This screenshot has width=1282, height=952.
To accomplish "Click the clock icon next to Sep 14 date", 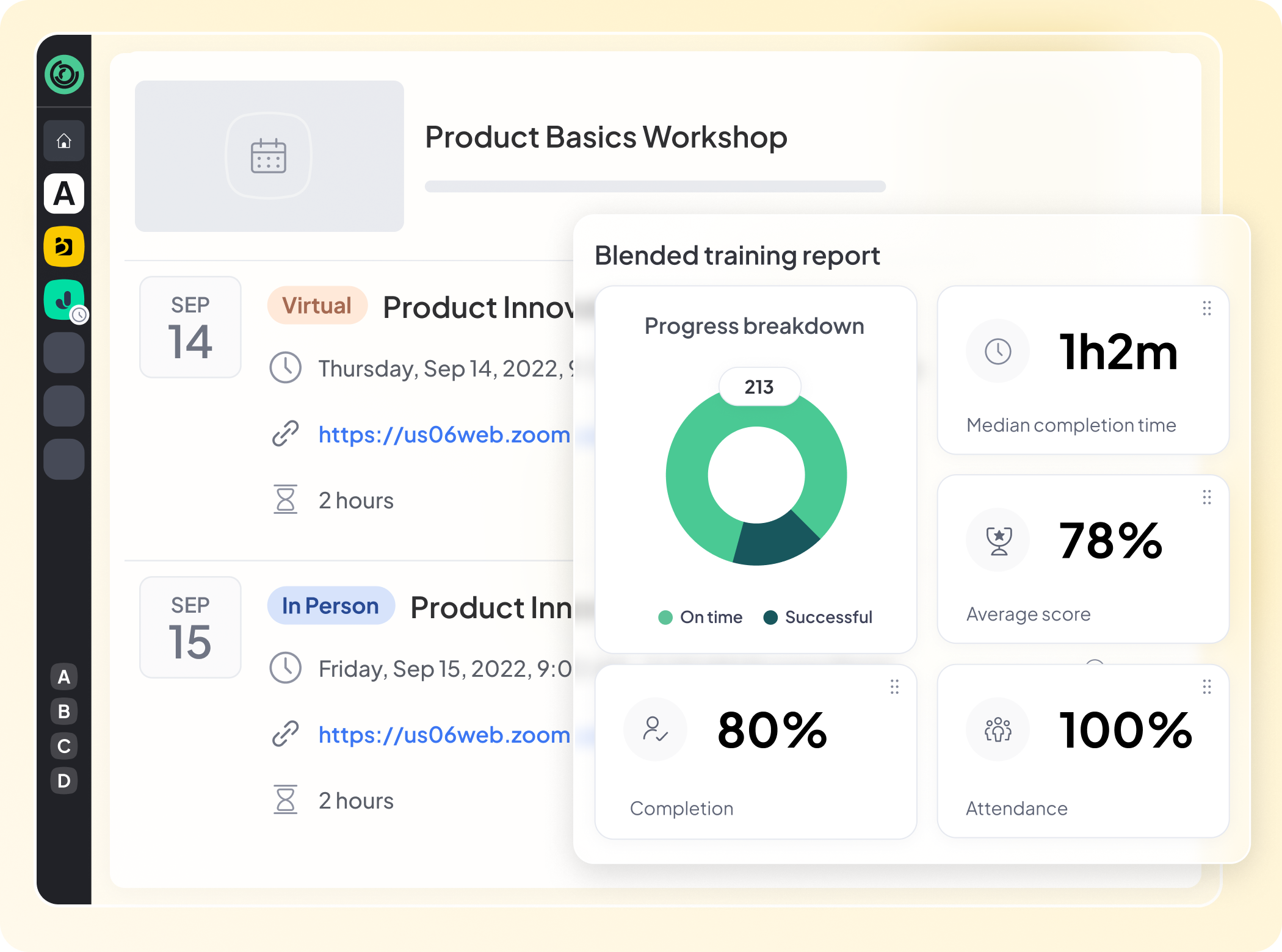I will tap(285, 367).
